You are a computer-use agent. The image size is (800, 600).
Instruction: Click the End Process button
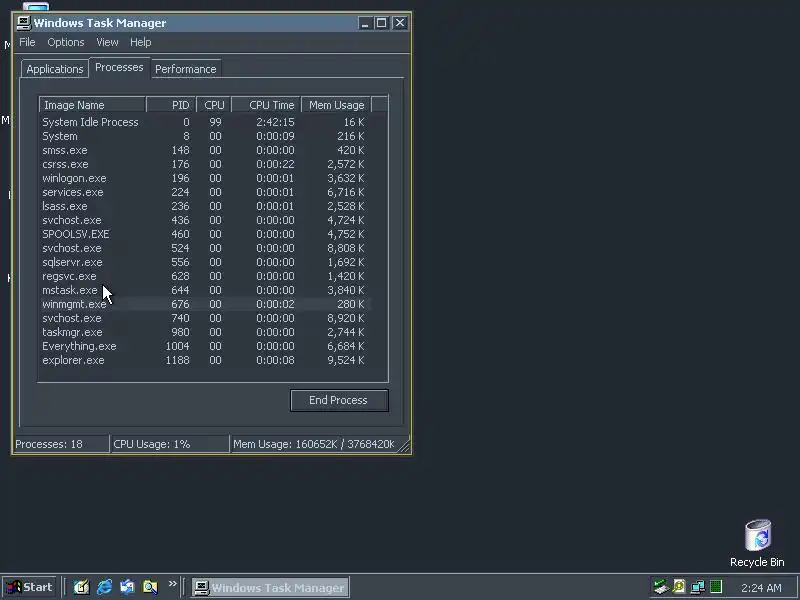click(x=339, y=401)
